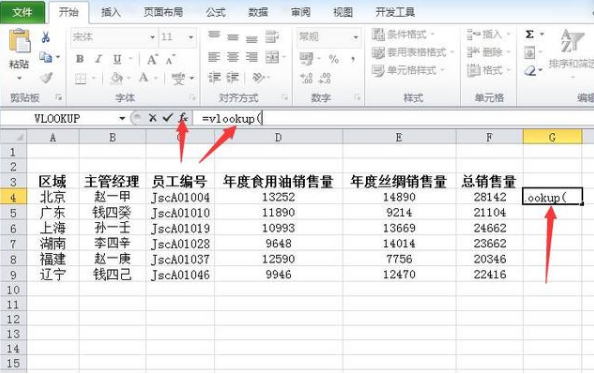Confirm formula entry with check mark
594x374 pixels.
(167, 118)
